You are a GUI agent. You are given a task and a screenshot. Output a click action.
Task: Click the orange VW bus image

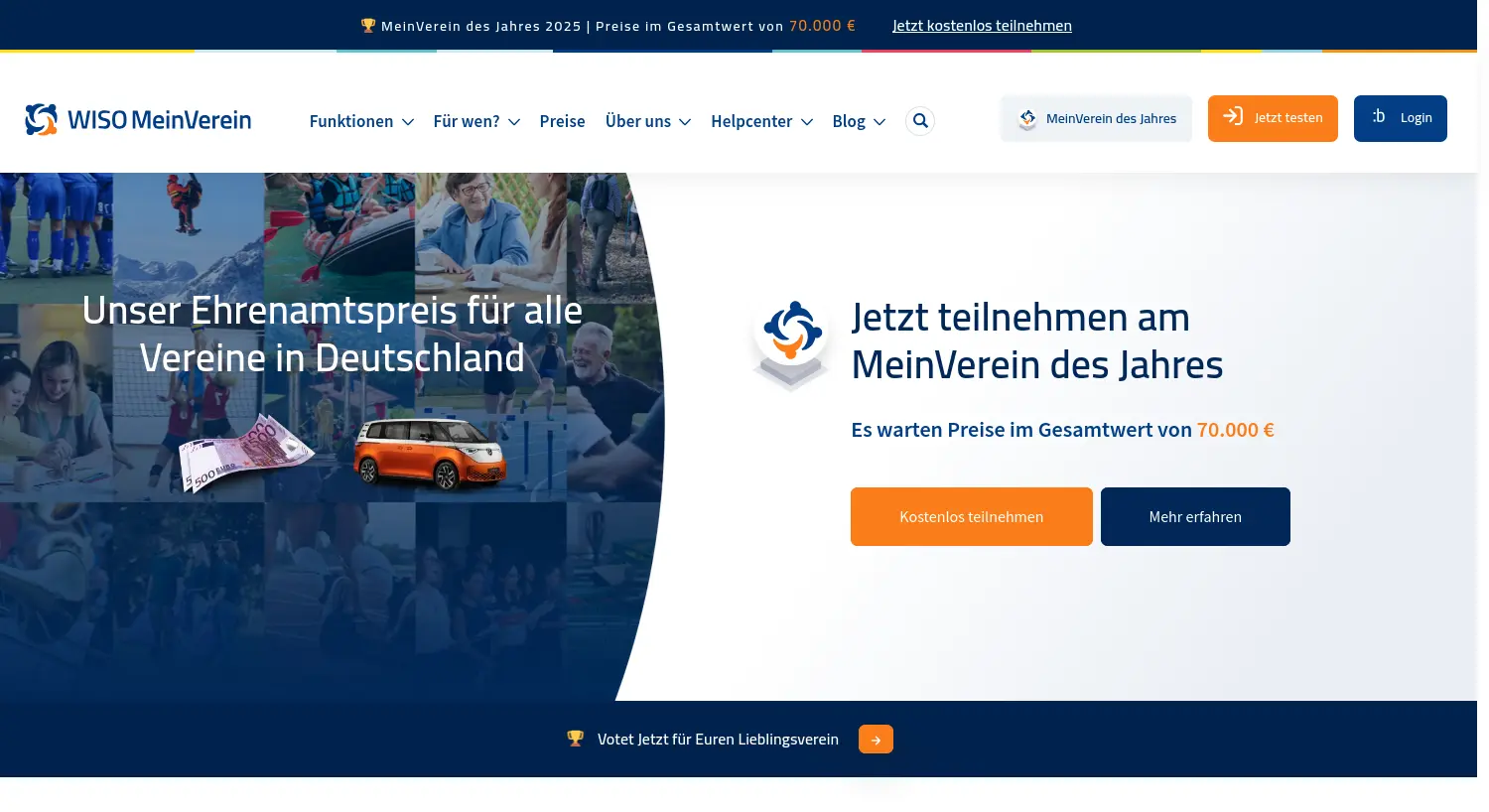(x=431, y=453)
